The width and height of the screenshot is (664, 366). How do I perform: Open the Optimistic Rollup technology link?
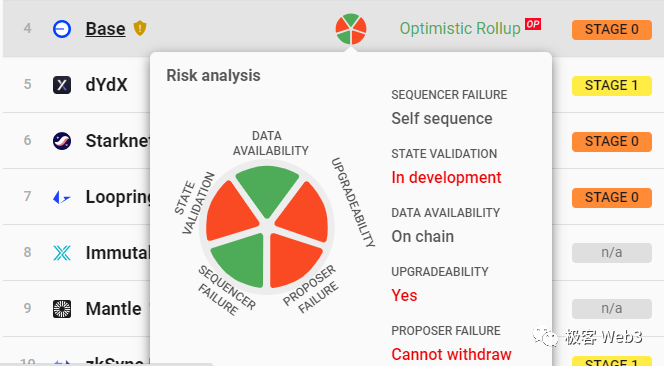460,28
